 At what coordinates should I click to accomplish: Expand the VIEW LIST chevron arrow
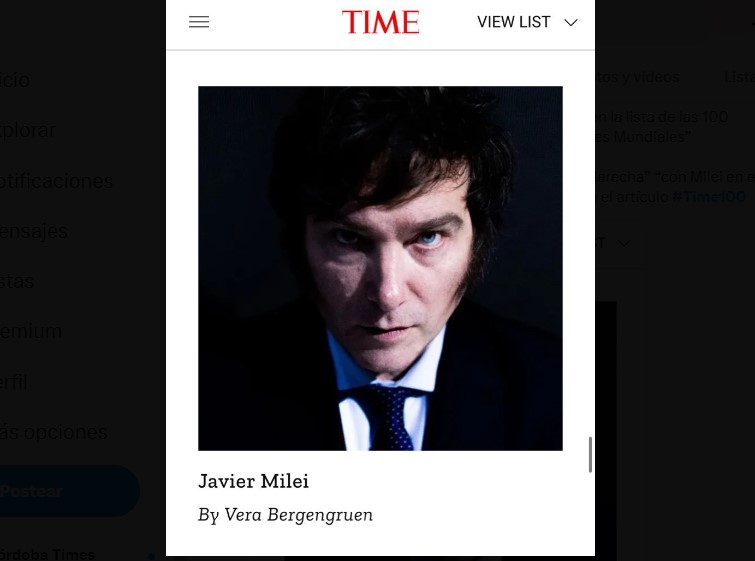[571, 23]
